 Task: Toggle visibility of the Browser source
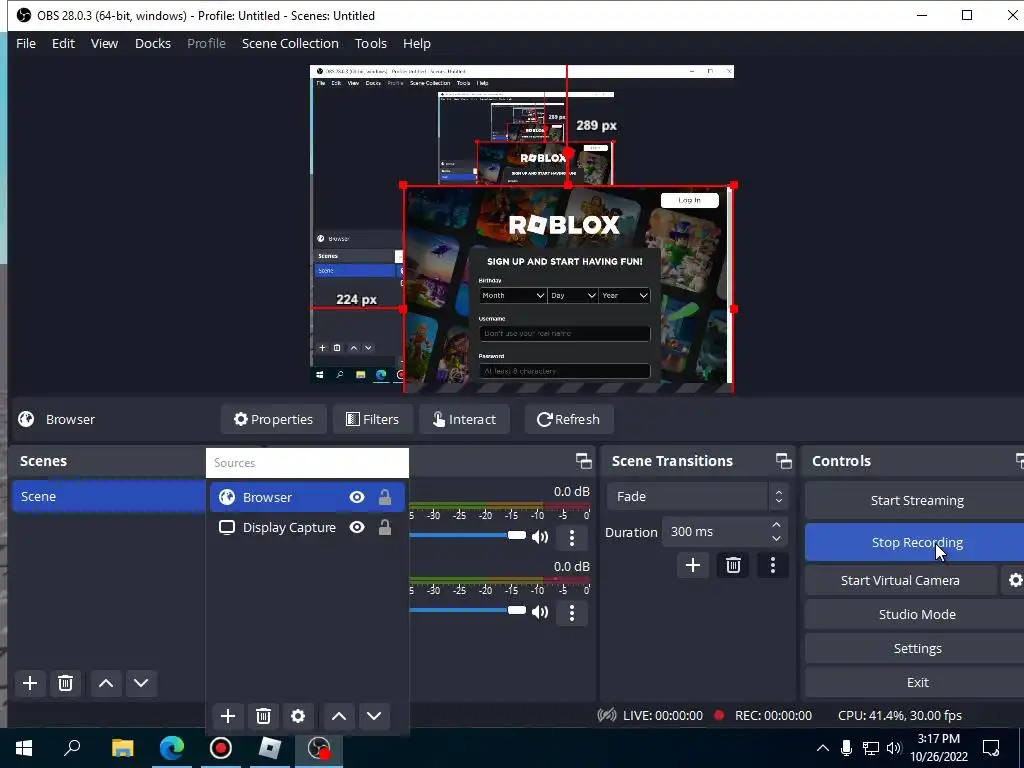click(x=357, y=498)
